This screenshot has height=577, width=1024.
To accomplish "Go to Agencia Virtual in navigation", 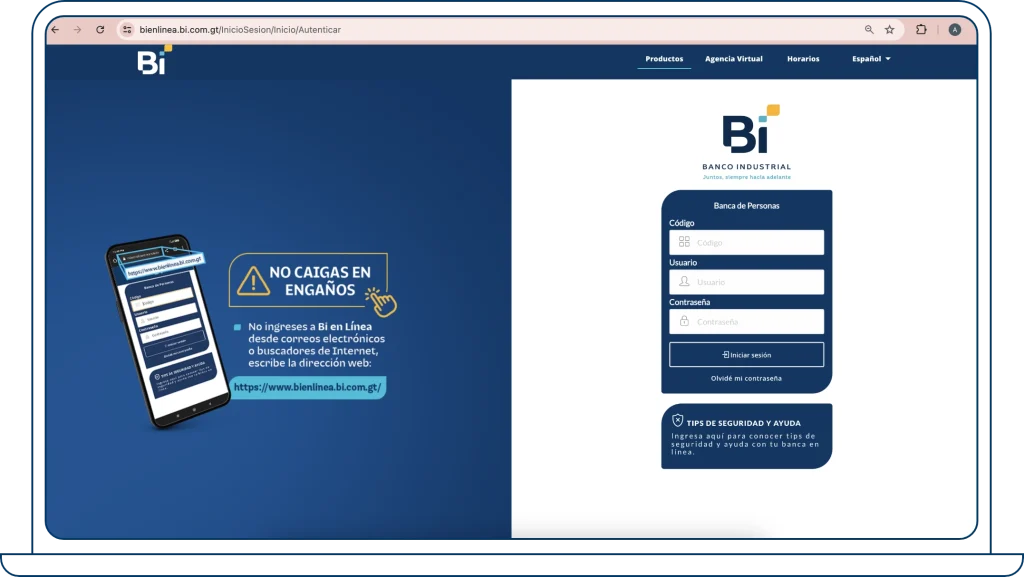I will pyautogui.click(x=733, y=59).
